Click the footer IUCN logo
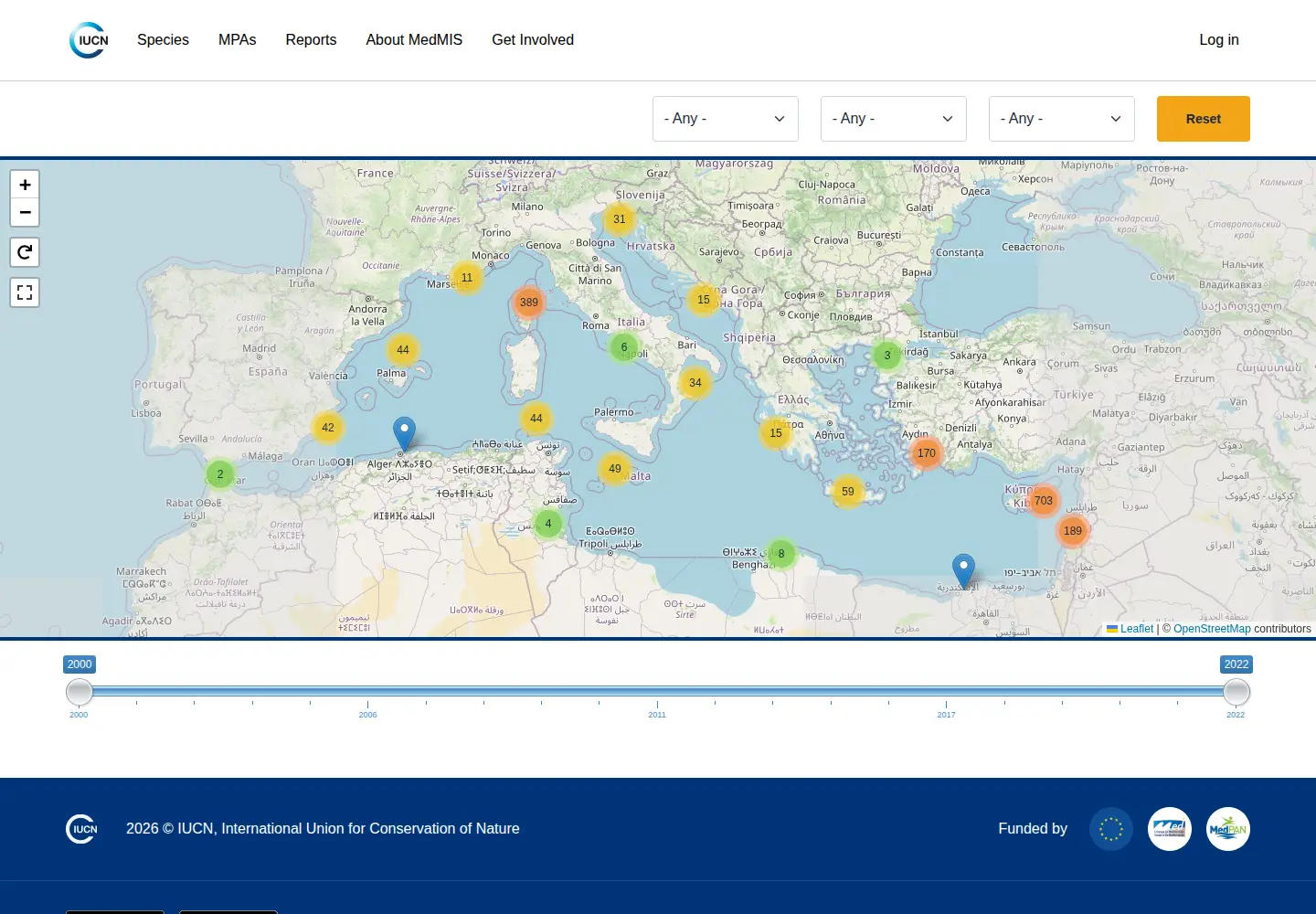 point(81,829)
